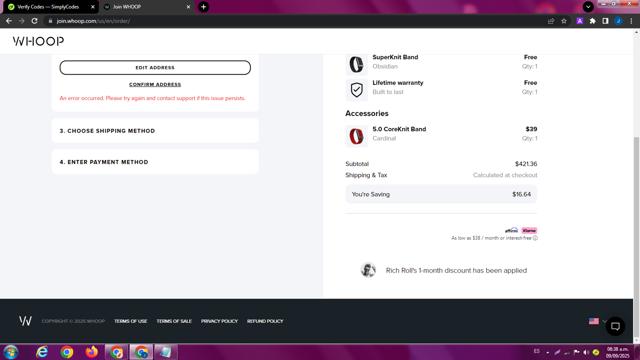The height and width of the screenshot is (360, 640).
Task: Switch to the Join WHOOP tab
Action: click(145, 7)
